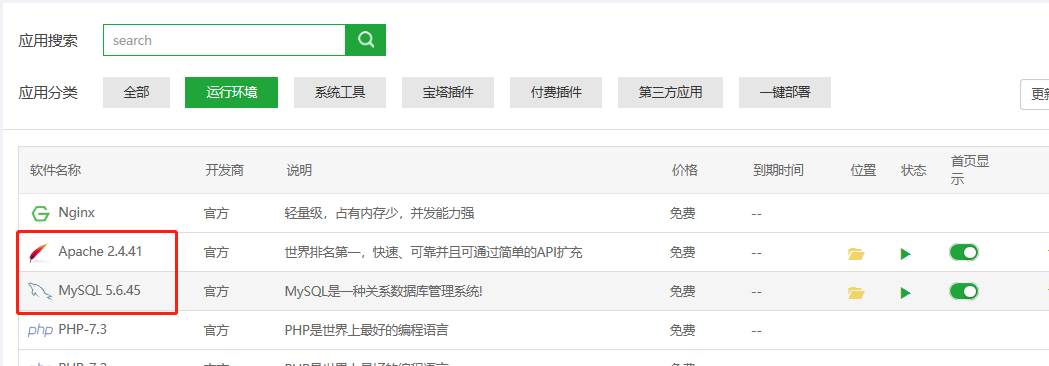Select the 付费插件 category tab
Screen dimensions: 1049x366
coord(556,92)
